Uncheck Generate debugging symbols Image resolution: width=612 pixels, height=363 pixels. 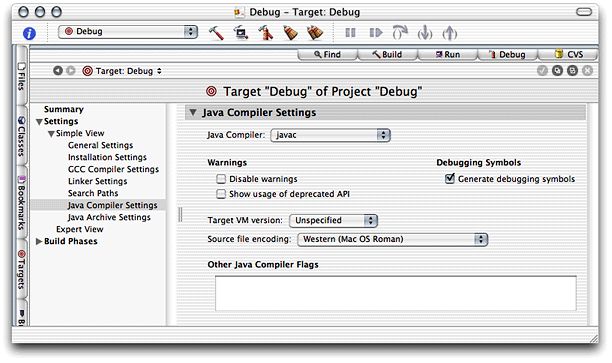(x=450, y=178)
